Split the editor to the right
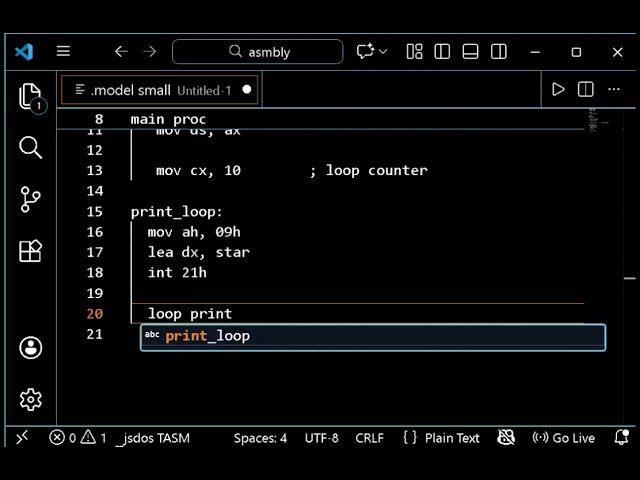 point(586,89)
